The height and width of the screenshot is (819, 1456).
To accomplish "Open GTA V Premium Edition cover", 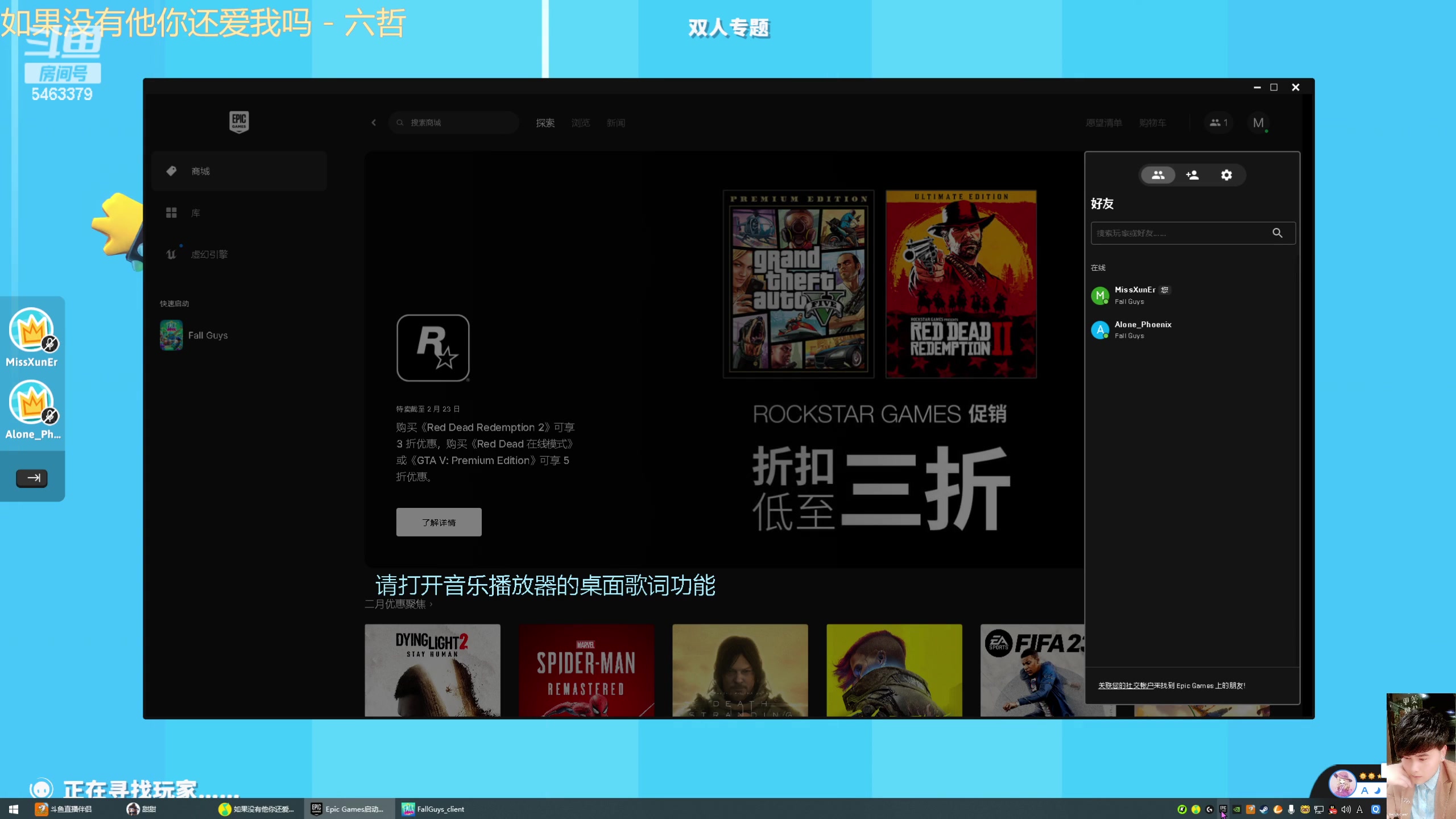I will coord(798,284).
